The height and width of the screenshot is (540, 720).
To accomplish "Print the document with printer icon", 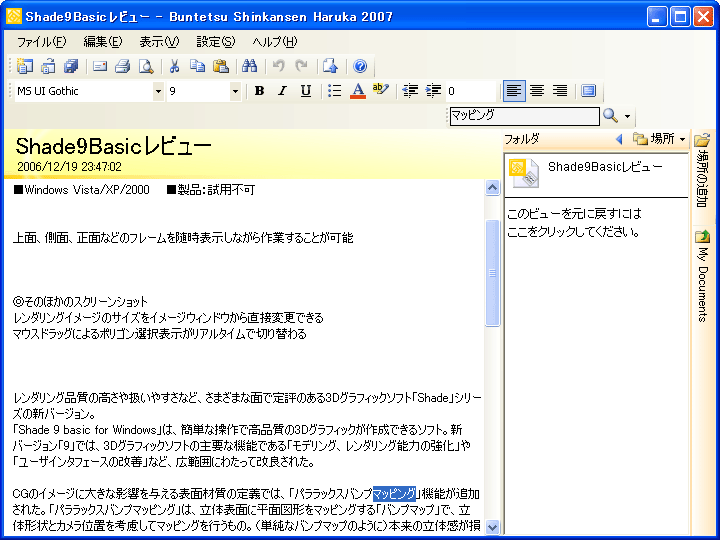I will [x=123, y=66].
